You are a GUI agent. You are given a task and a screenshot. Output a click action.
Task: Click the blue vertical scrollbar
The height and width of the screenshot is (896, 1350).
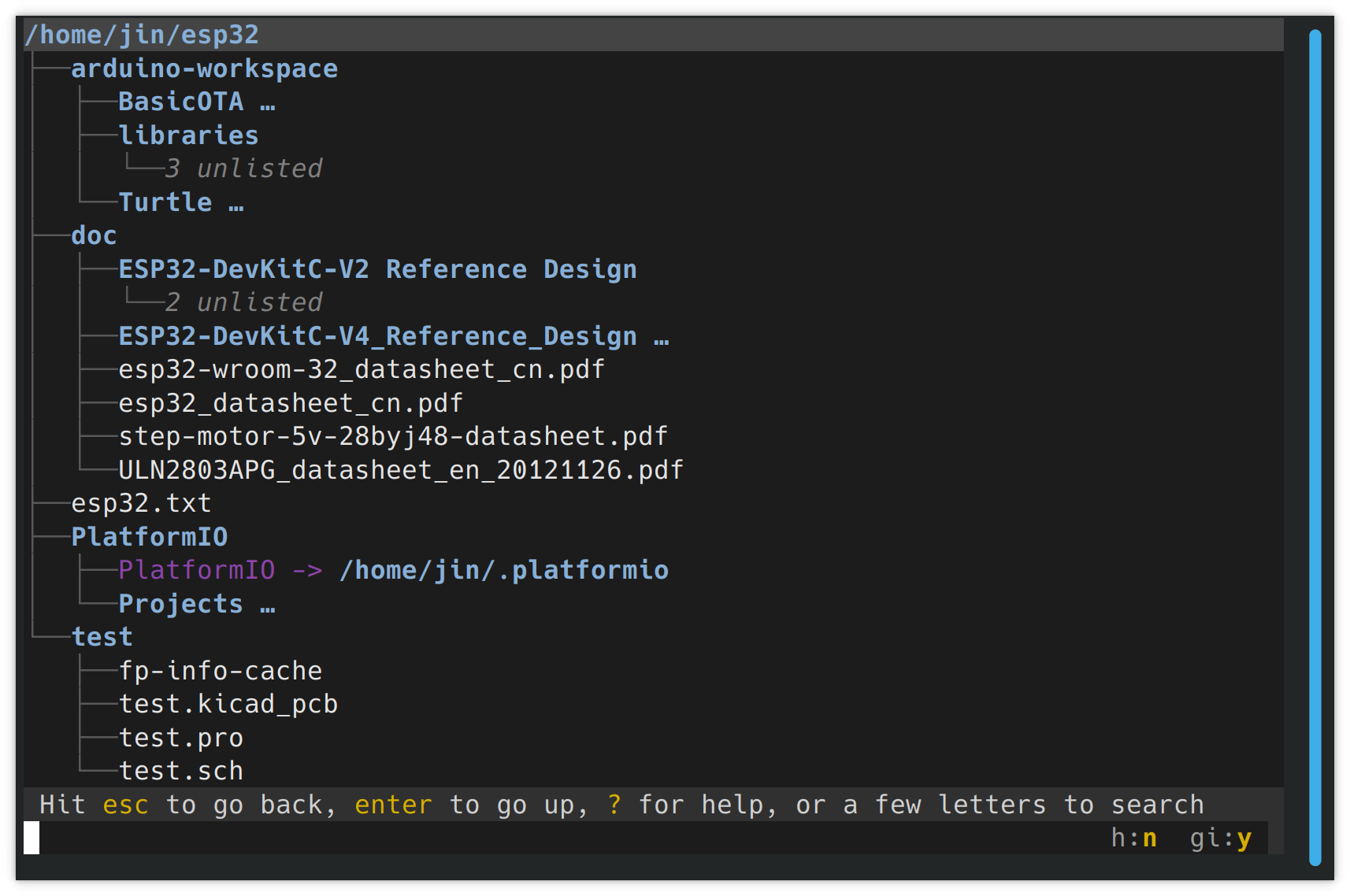[1315, 448]
